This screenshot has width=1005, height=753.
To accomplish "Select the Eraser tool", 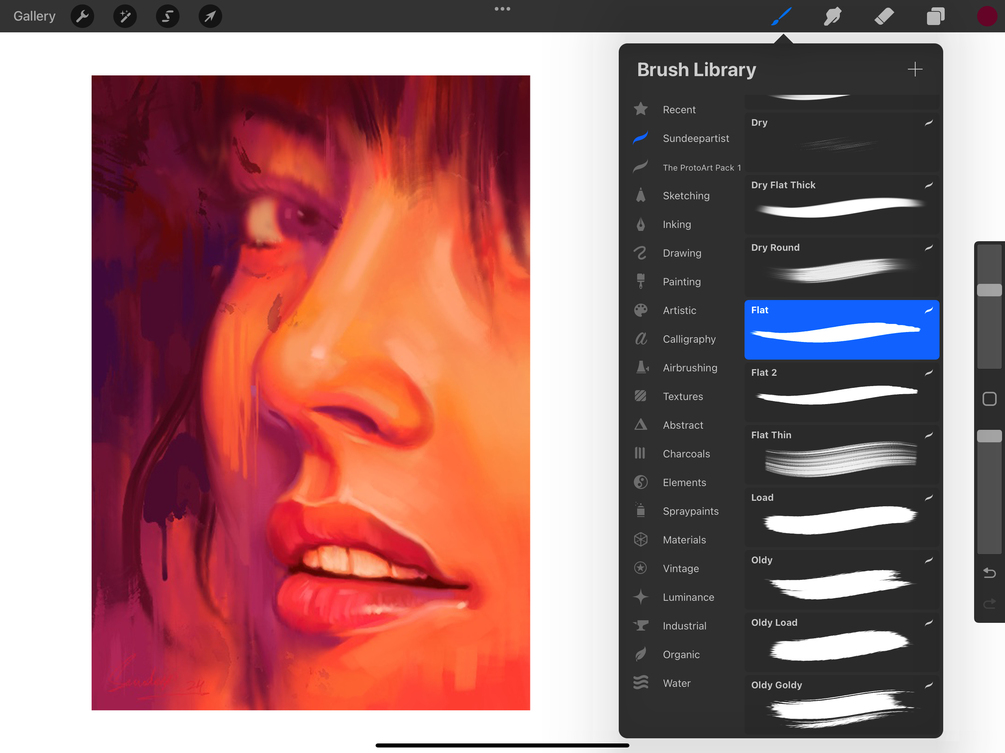I will point(884,16).
